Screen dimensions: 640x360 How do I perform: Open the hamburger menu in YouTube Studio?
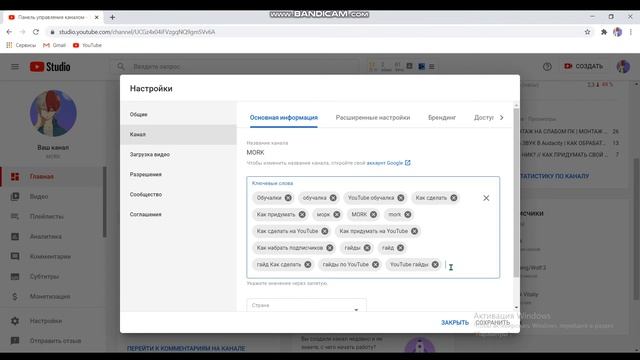click(15, 67)
